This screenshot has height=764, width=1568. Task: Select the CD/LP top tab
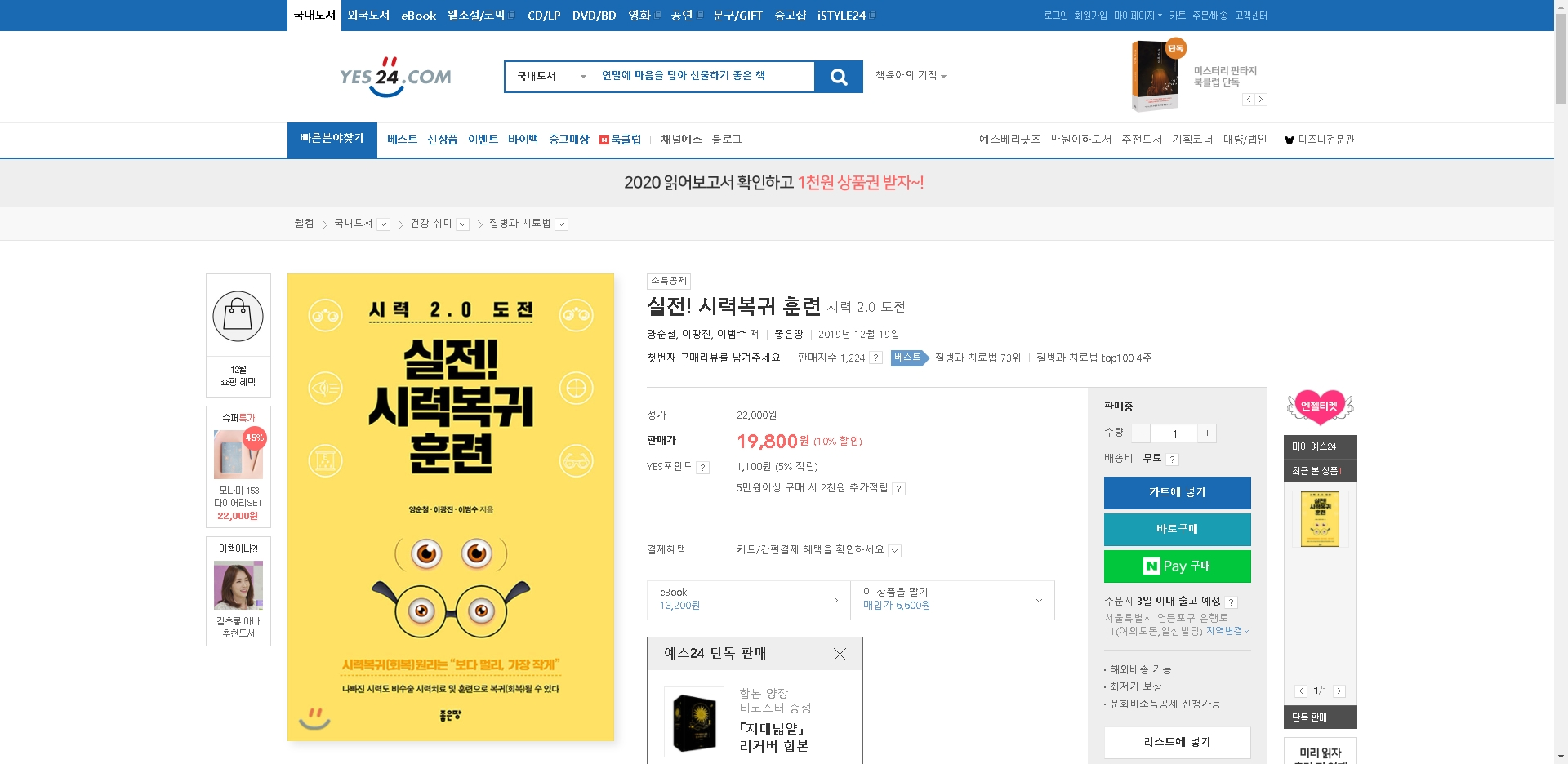click(544, 16)
